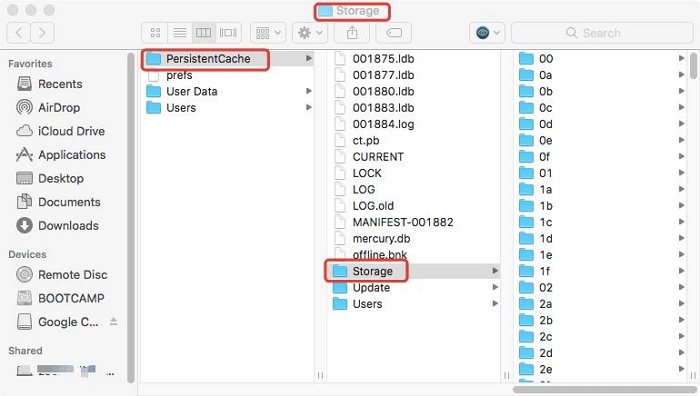Select BOOTCAMP volume

click(x=60, y=298)
